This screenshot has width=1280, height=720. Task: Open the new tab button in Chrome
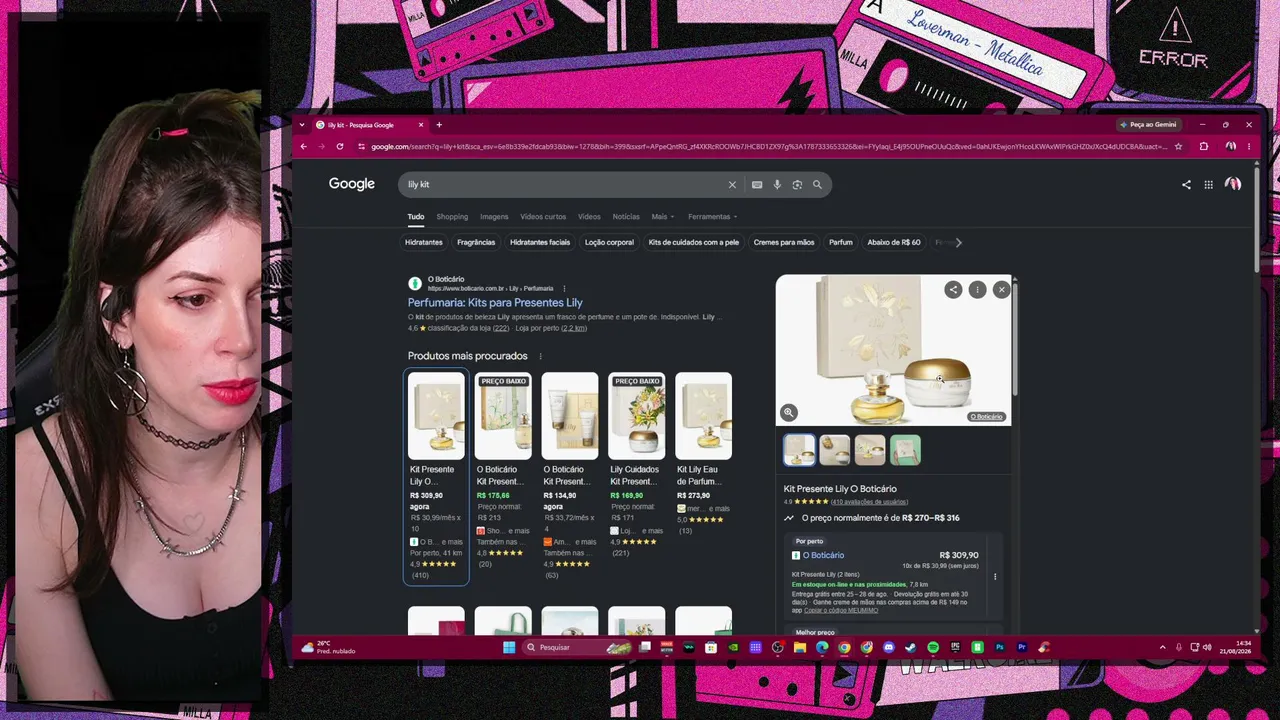pos(438,125)
